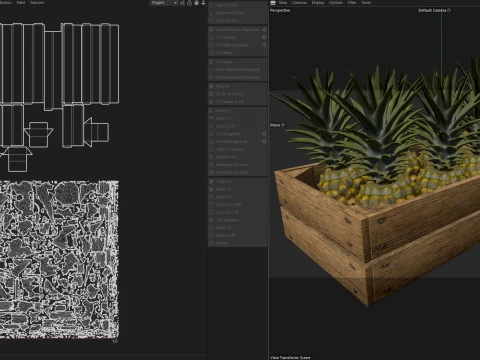
Task: Mirror the UVs along U
Action: pyautogui.click(x=238, y=111)
